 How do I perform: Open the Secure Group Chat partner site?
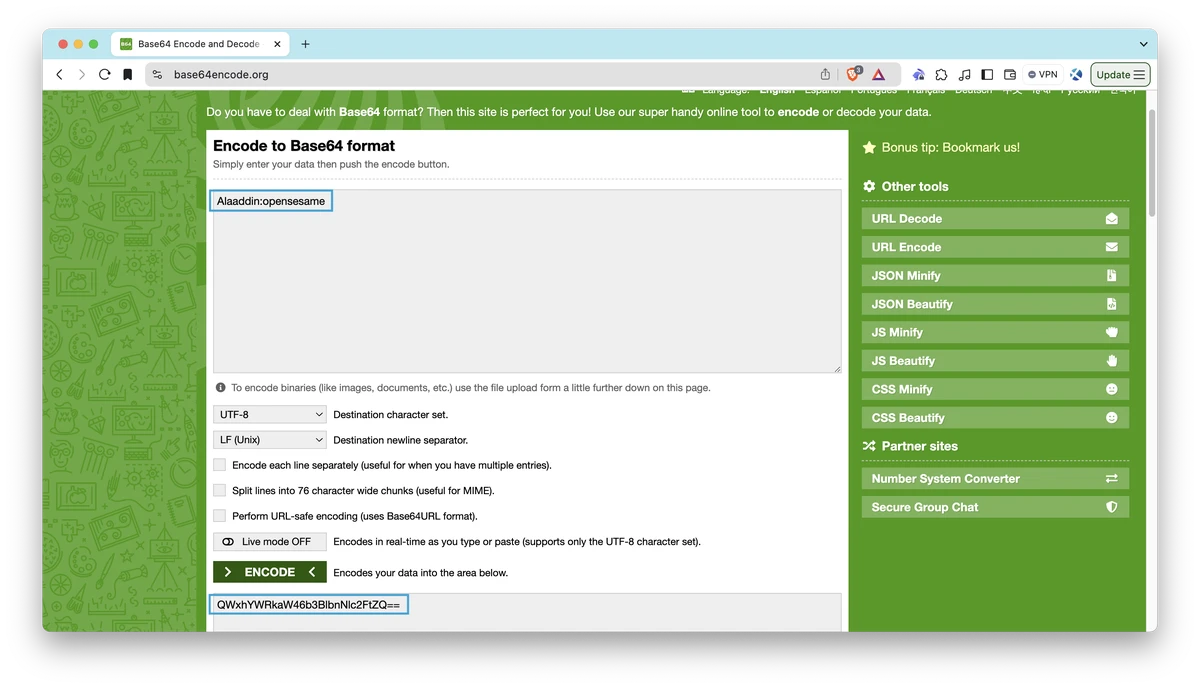[x=994, y=507]
